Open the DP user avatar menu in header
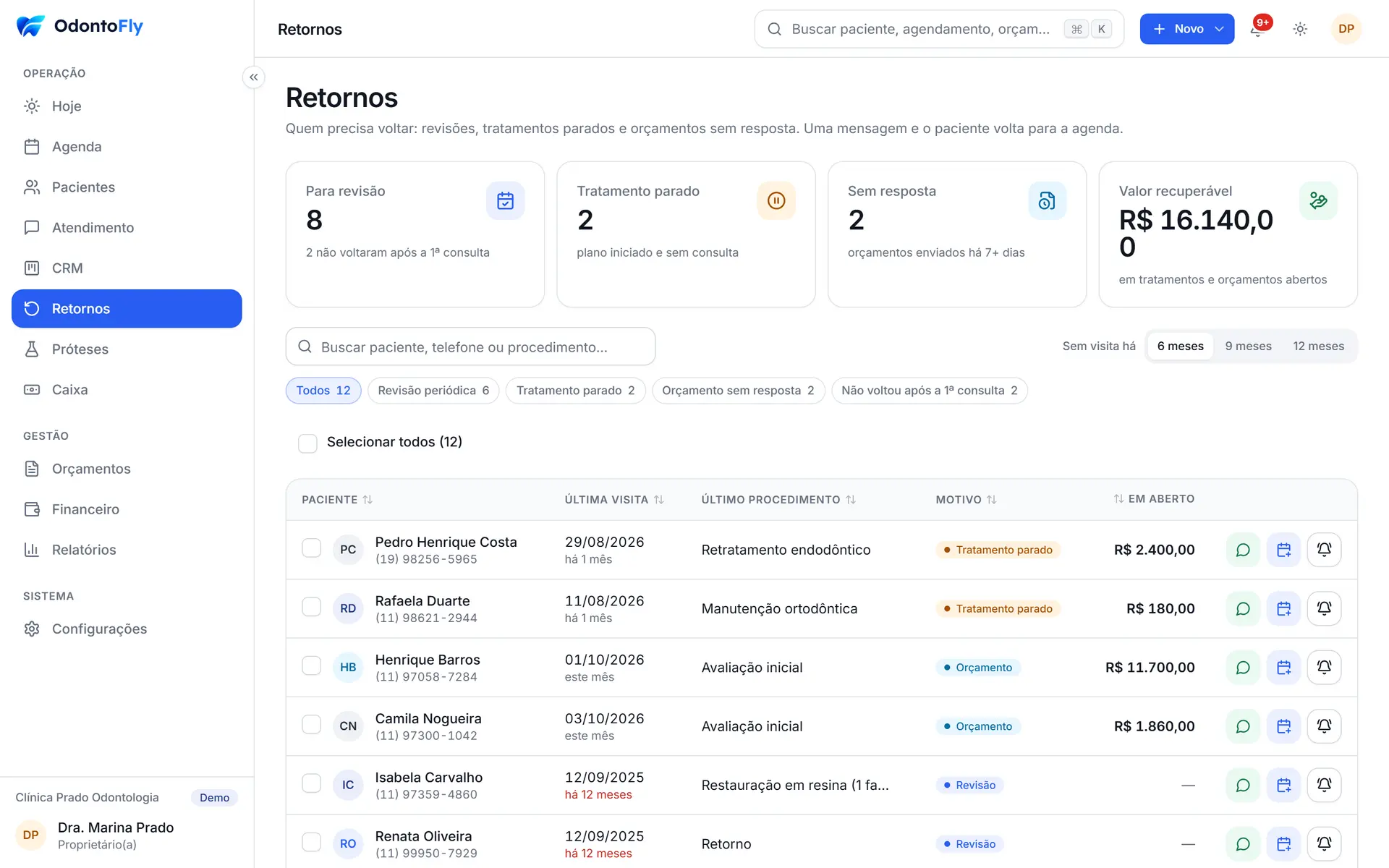 point(1346,29)
